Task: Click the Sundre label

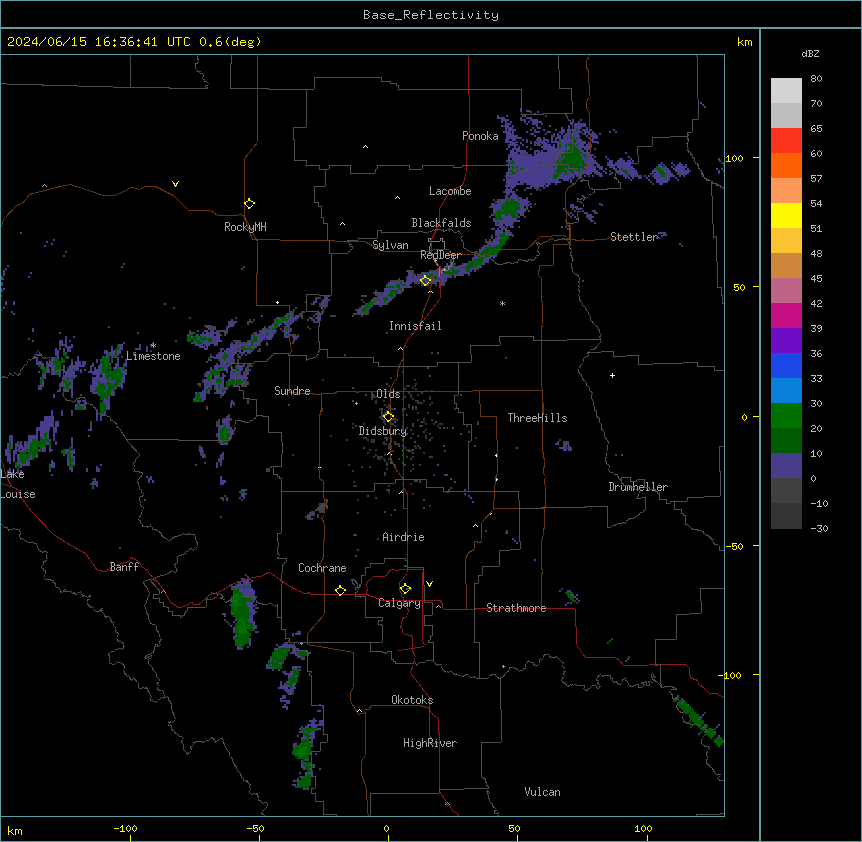Action: click(x=292, y=391)
